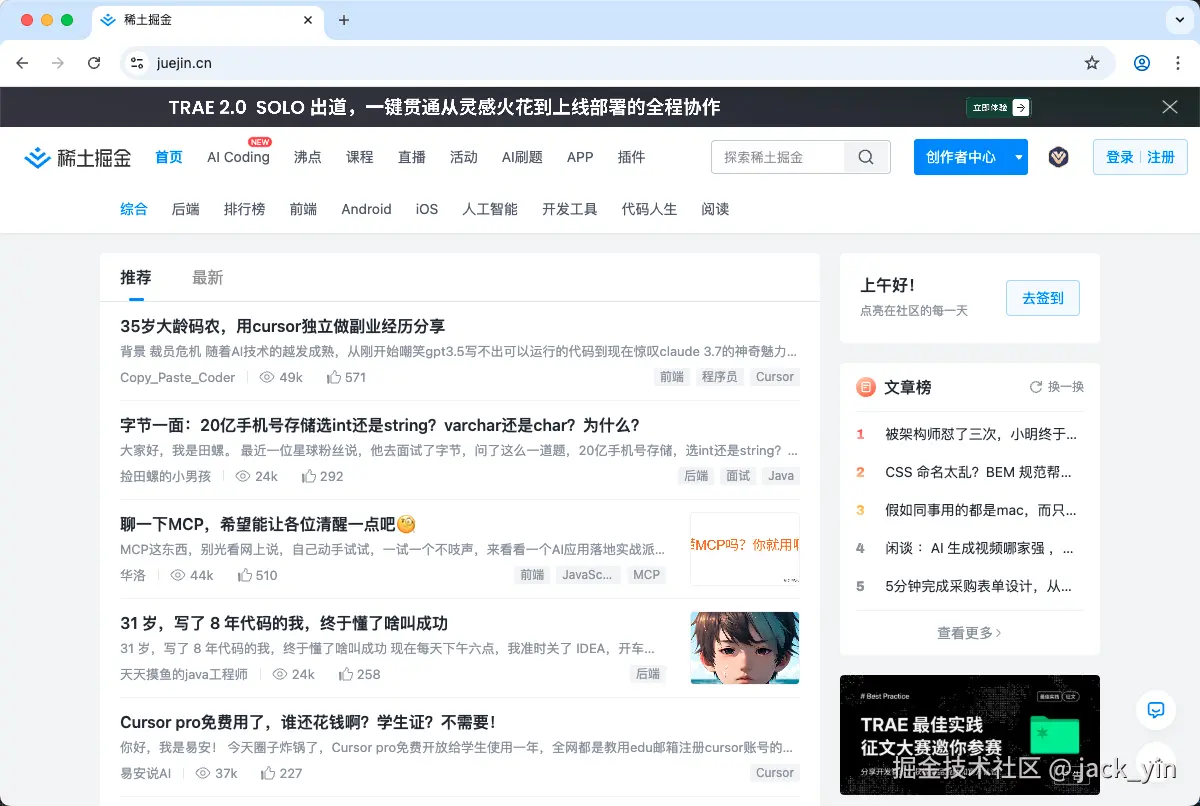Image resolution: width=1200 pixels, height=806 pixels.
Task: Click author Copy_Paste_Coder
Action: click(178, 377)
